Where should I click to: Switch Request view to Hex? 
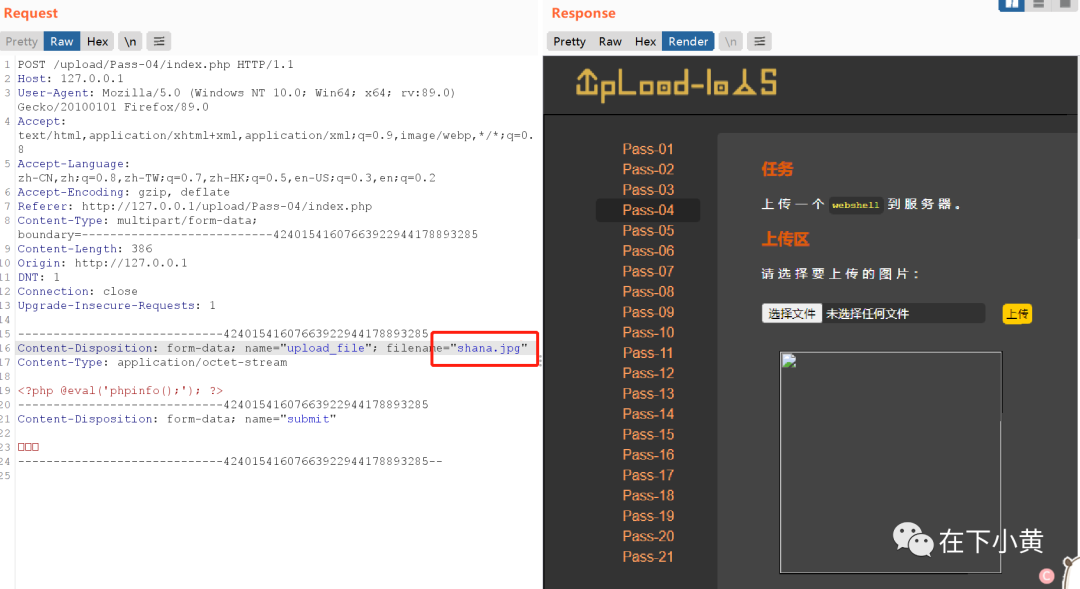(97, 41)
